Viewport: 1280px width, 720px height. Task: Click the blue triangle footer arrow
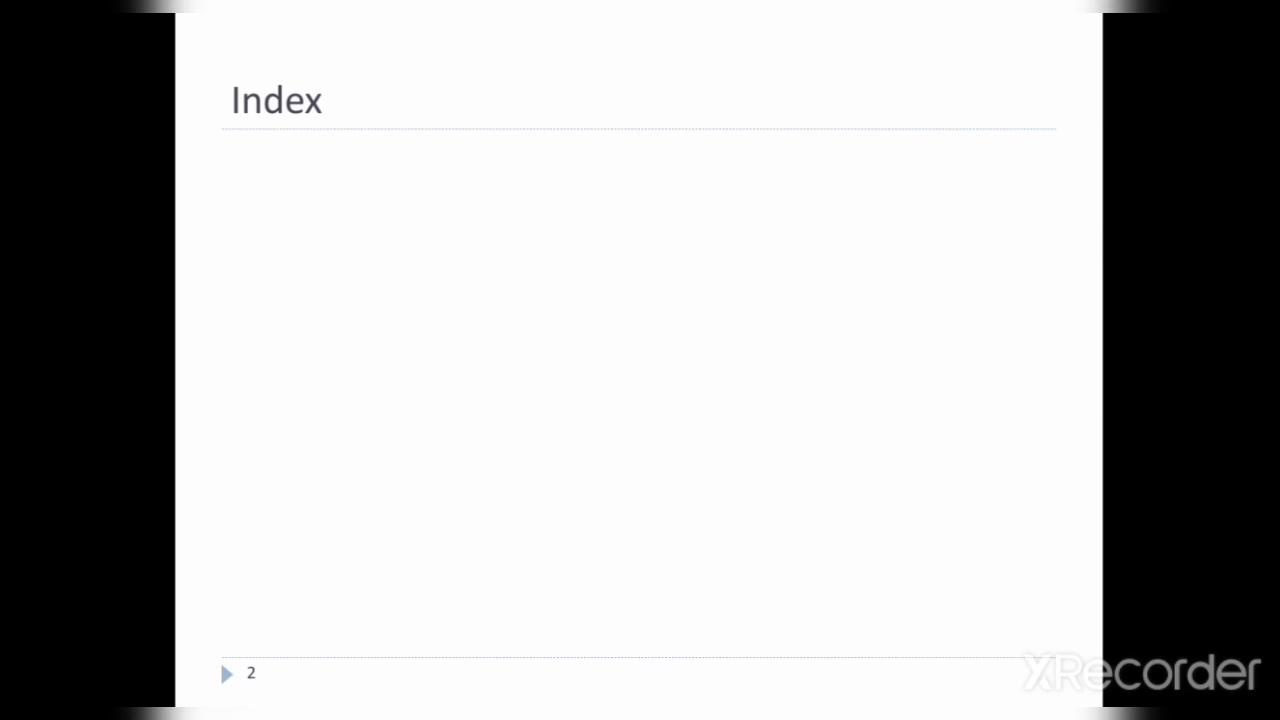[x=227, y=674]
